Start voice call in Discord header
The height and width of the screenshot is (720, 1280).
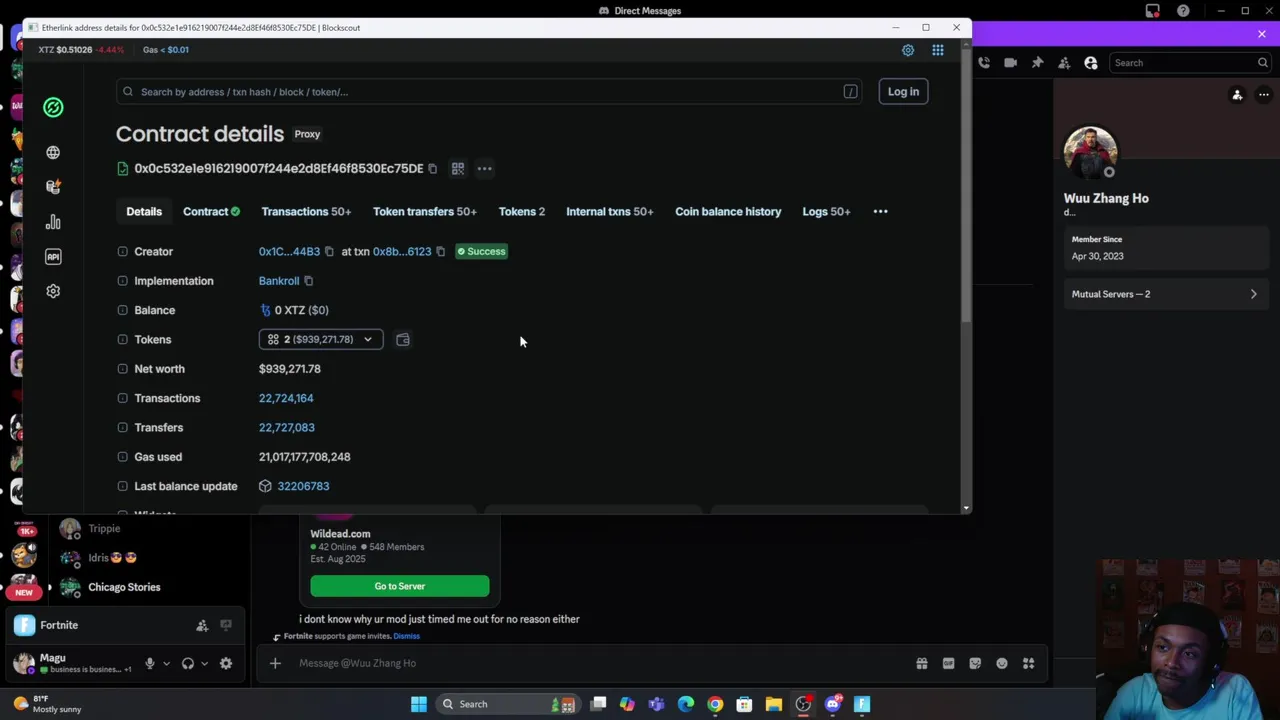984,63
